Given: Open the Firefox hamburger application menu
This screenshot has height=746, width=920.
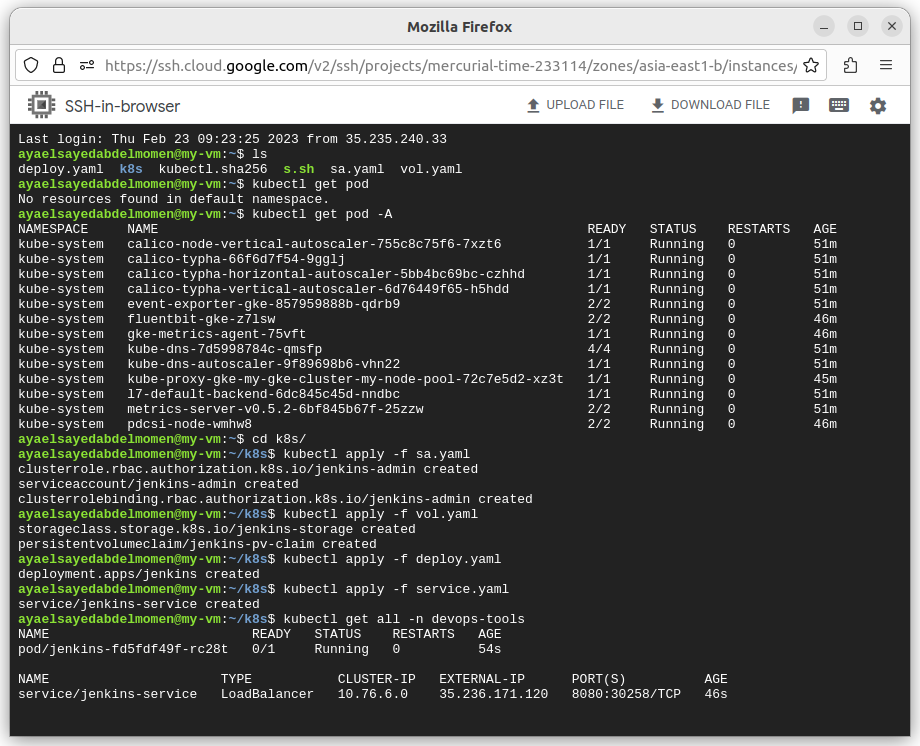Looking at the screenshot, I should 886,65.
